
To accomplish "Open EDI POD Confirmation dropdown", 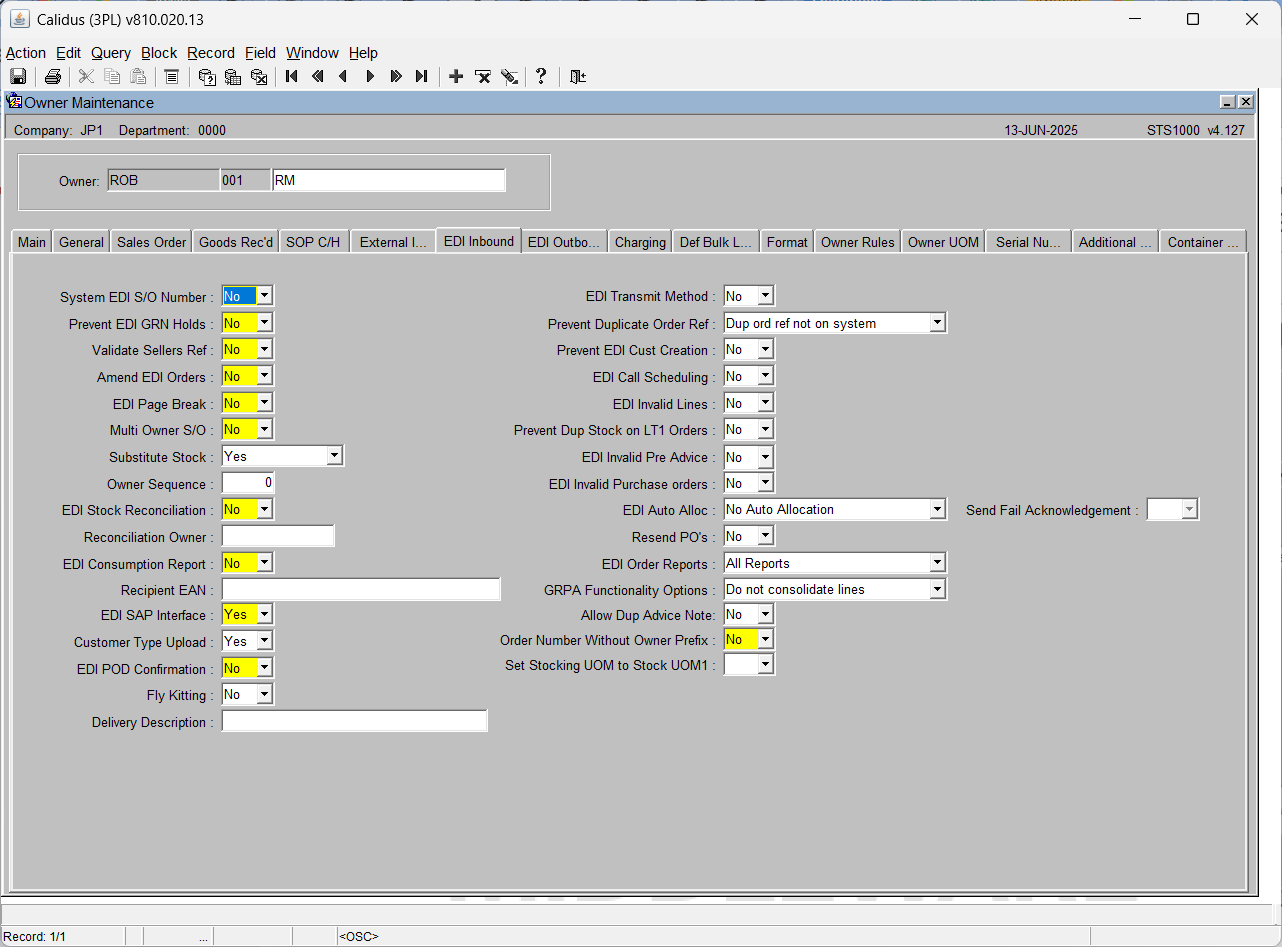I will (264, 668).
